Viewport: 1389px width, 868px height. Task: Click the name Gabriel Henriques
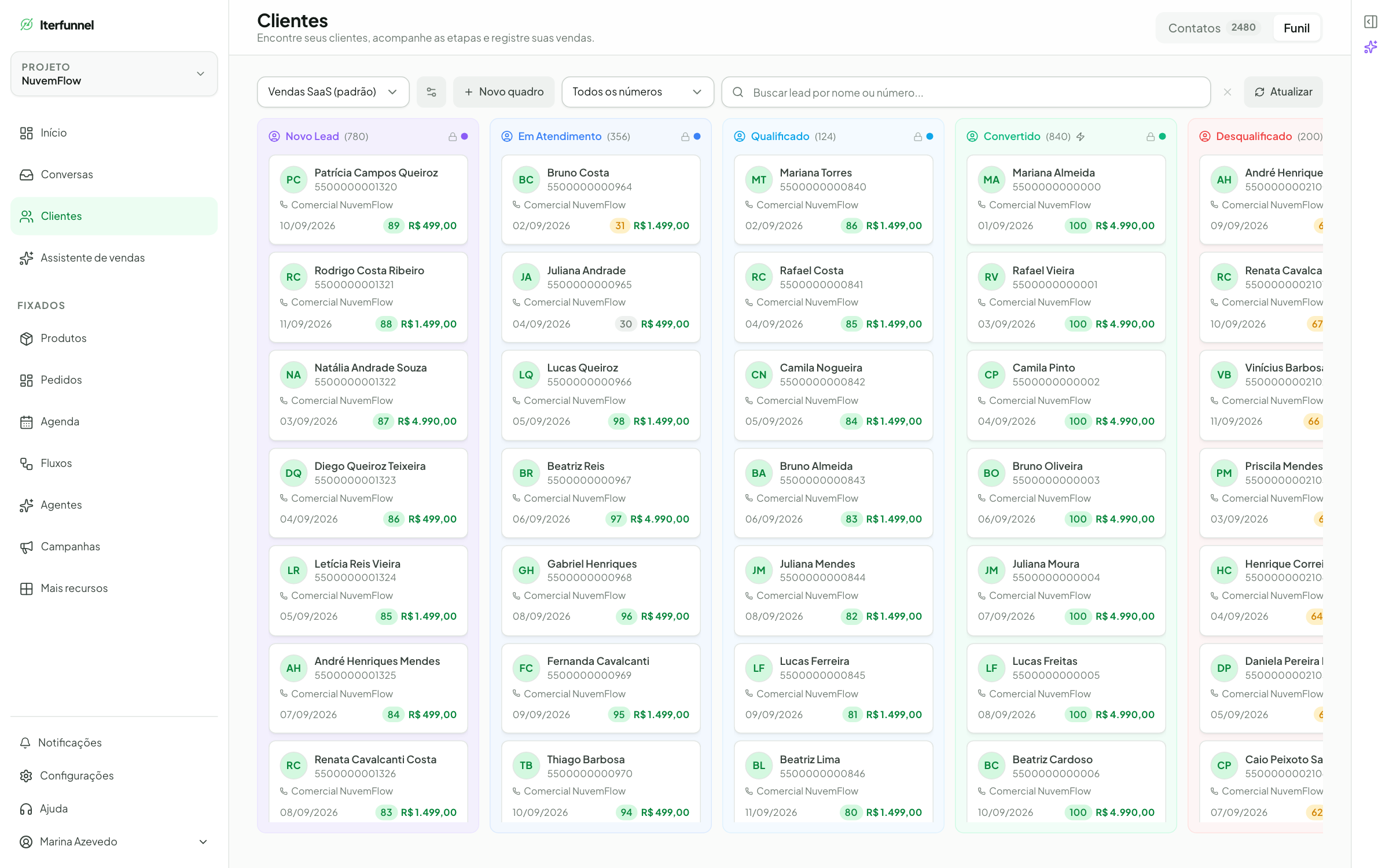pyautogui.click(x=591, y=564)
